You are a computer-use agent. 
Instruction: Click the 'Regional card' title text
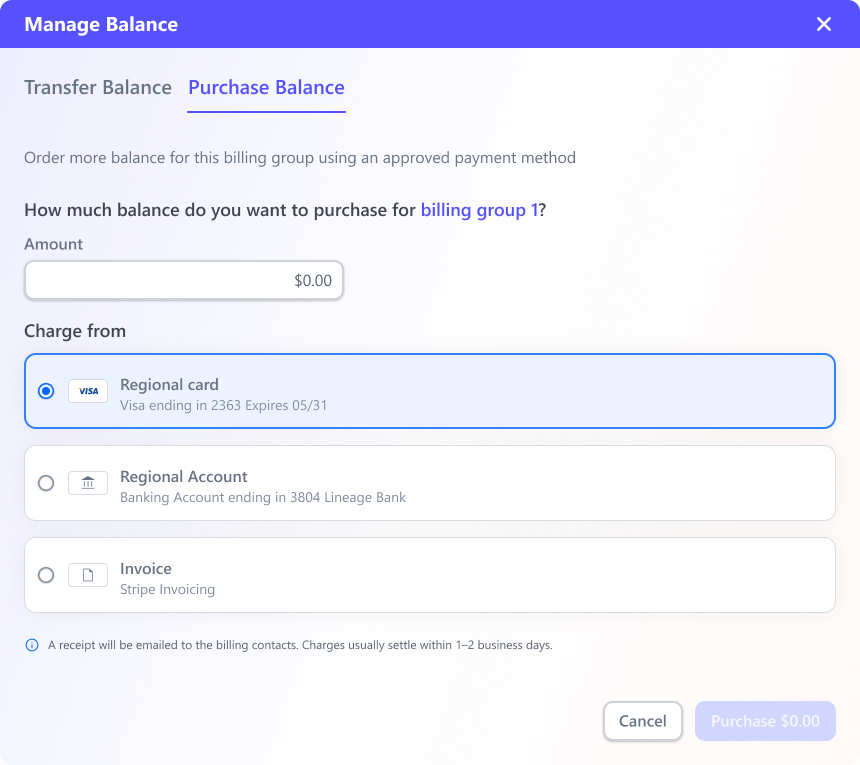[169, 384]
